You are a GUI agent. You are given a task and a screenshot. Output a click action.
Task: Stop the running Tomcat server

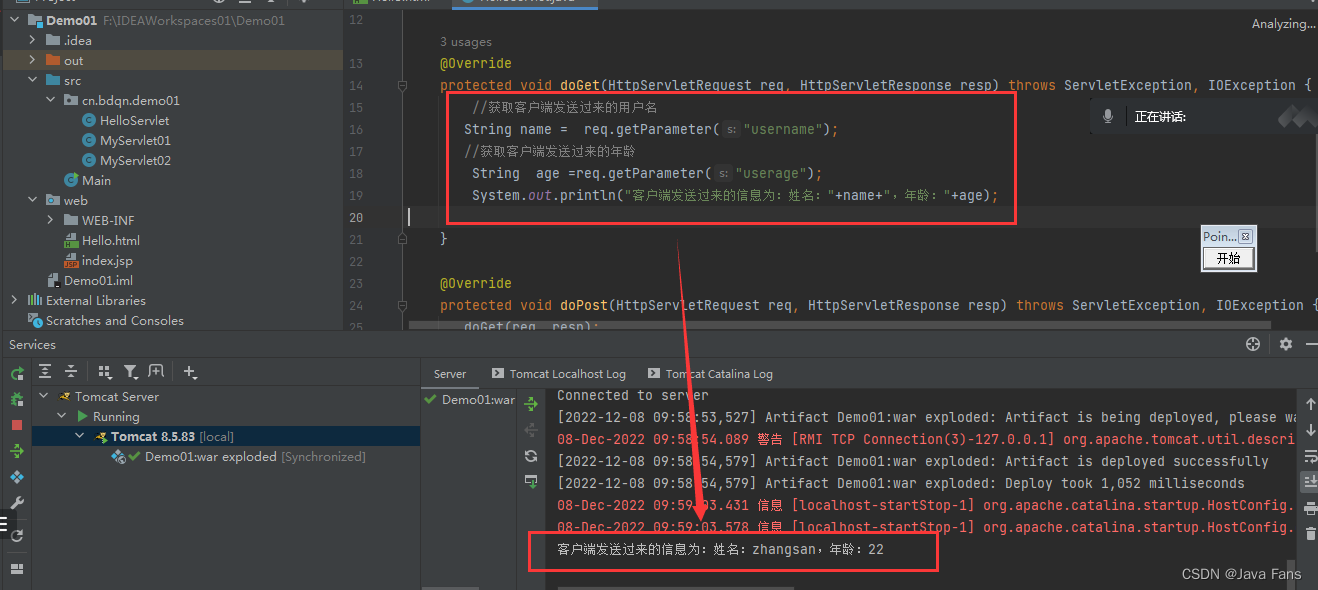(17, 425)
